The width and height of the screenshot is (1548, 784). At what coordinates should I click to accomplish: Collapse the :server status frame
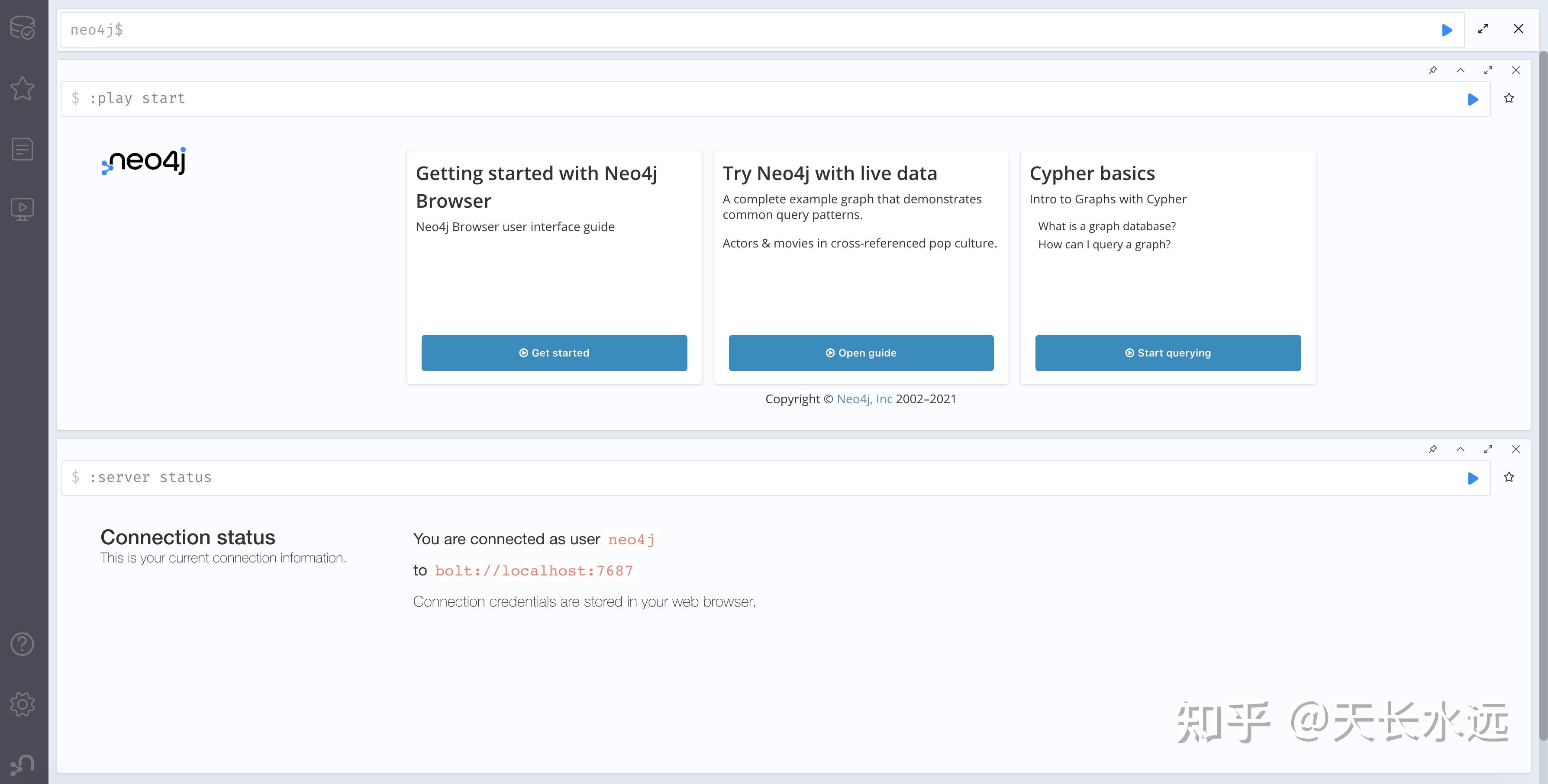(1460, 450)
